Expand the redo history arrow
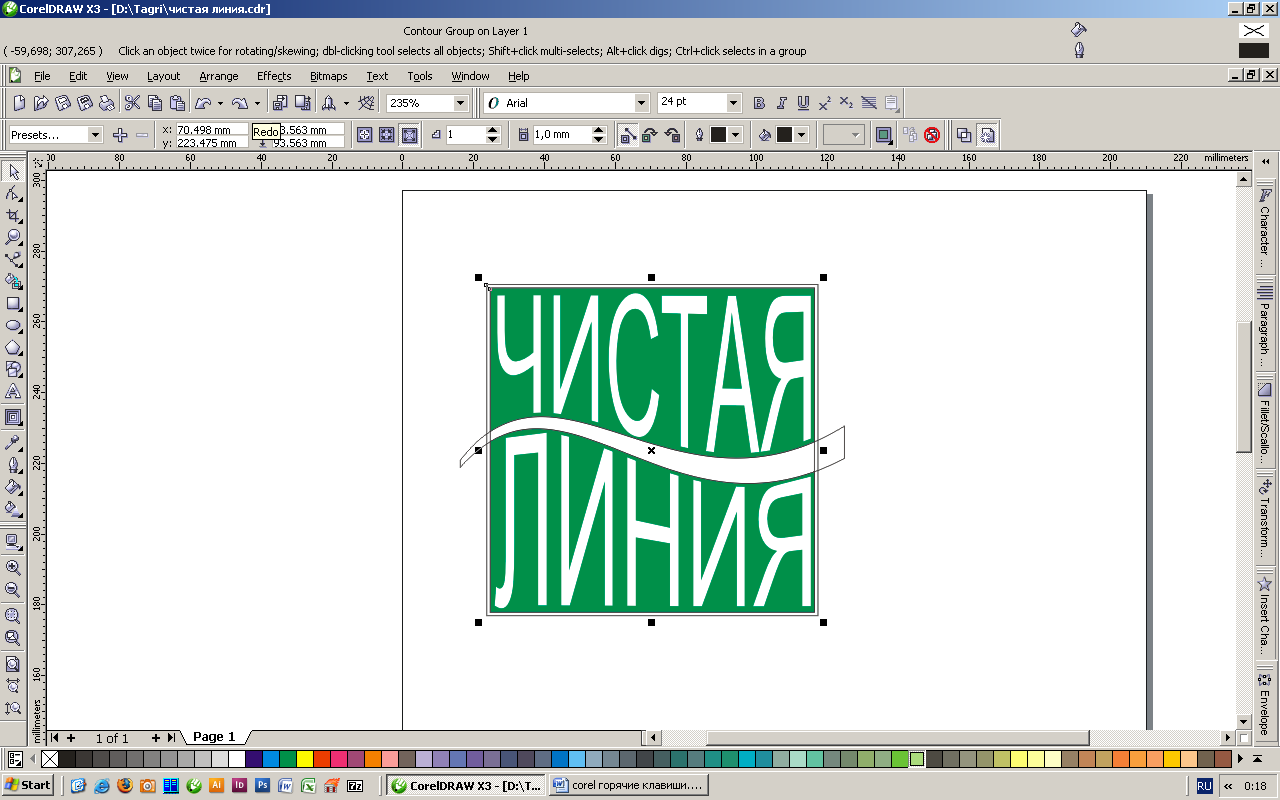Screen dimensions: 1280x800 (257, 103)
